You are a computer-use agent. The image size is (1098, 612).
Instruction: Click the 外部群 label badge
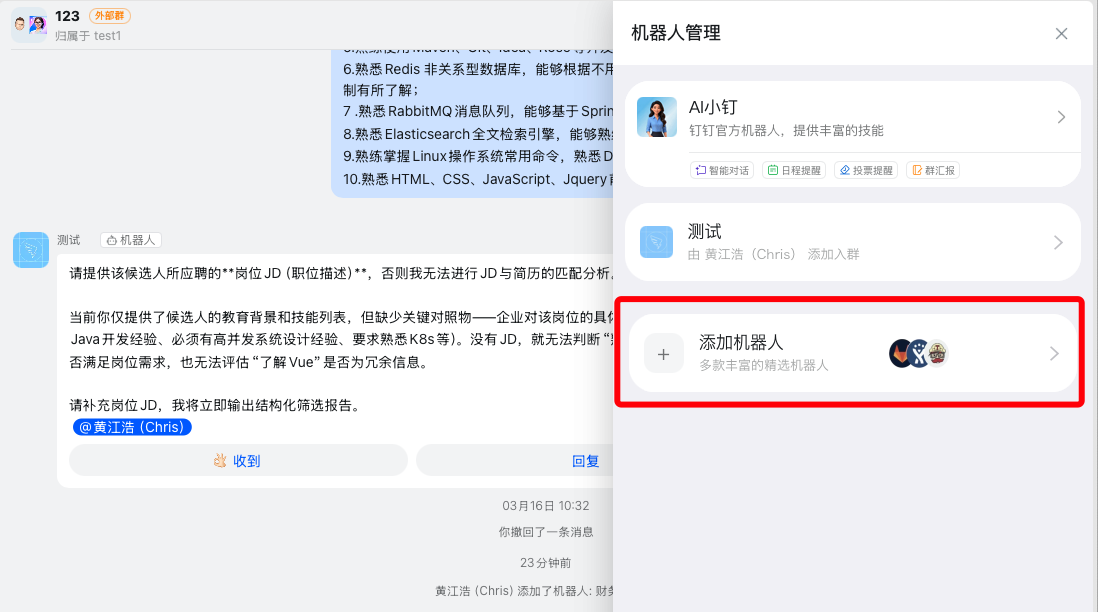(x=109, y=16)
